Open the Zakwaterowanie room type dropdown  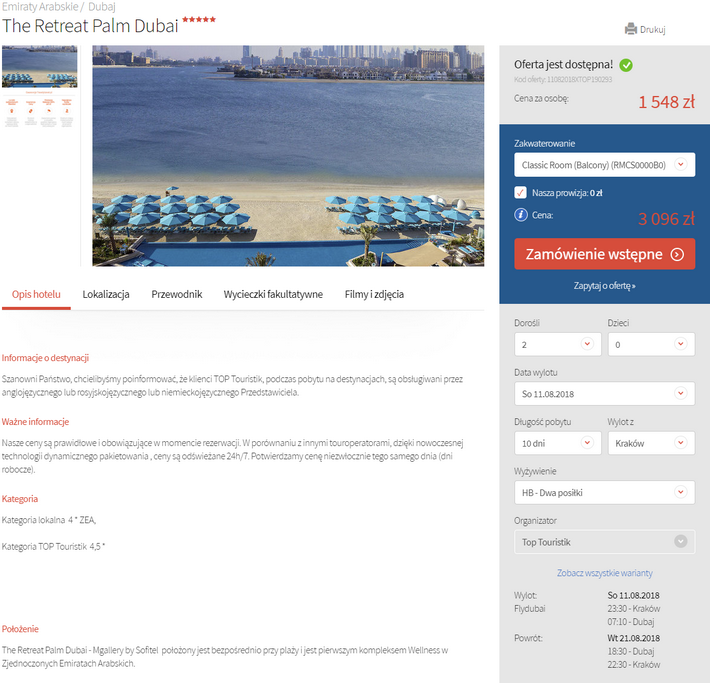pos(604,165)
